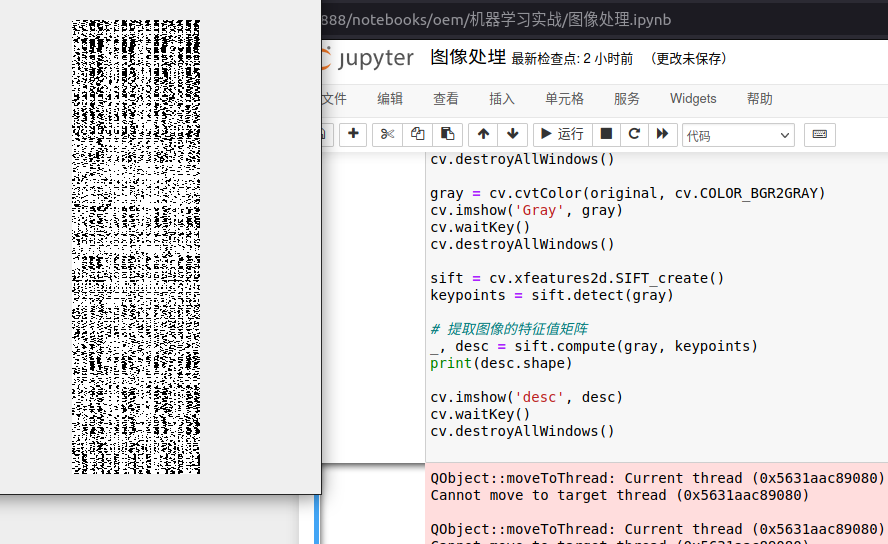
Task: Move selected cell up arrow
Action: (483, 134)
